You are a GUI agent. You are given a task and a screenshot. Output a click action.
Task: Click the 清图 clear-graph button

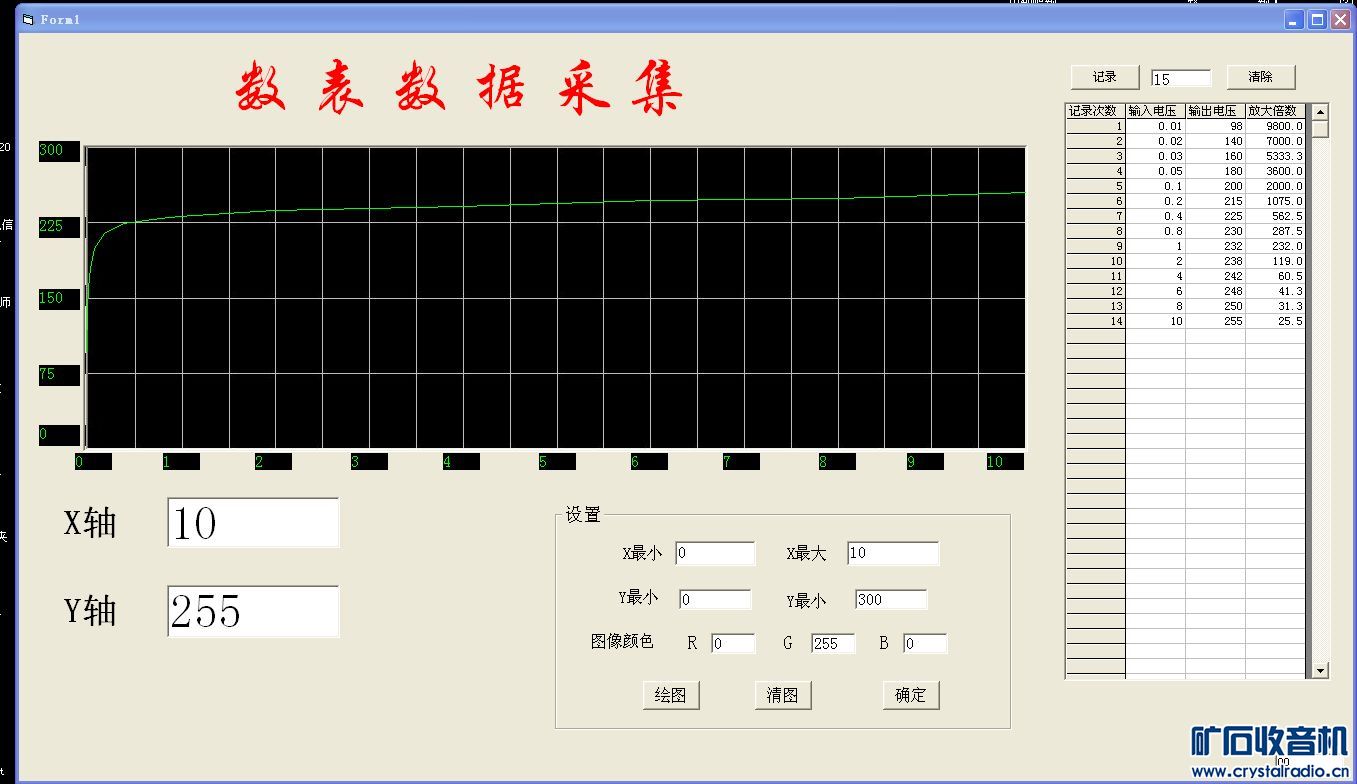point(782,696)
